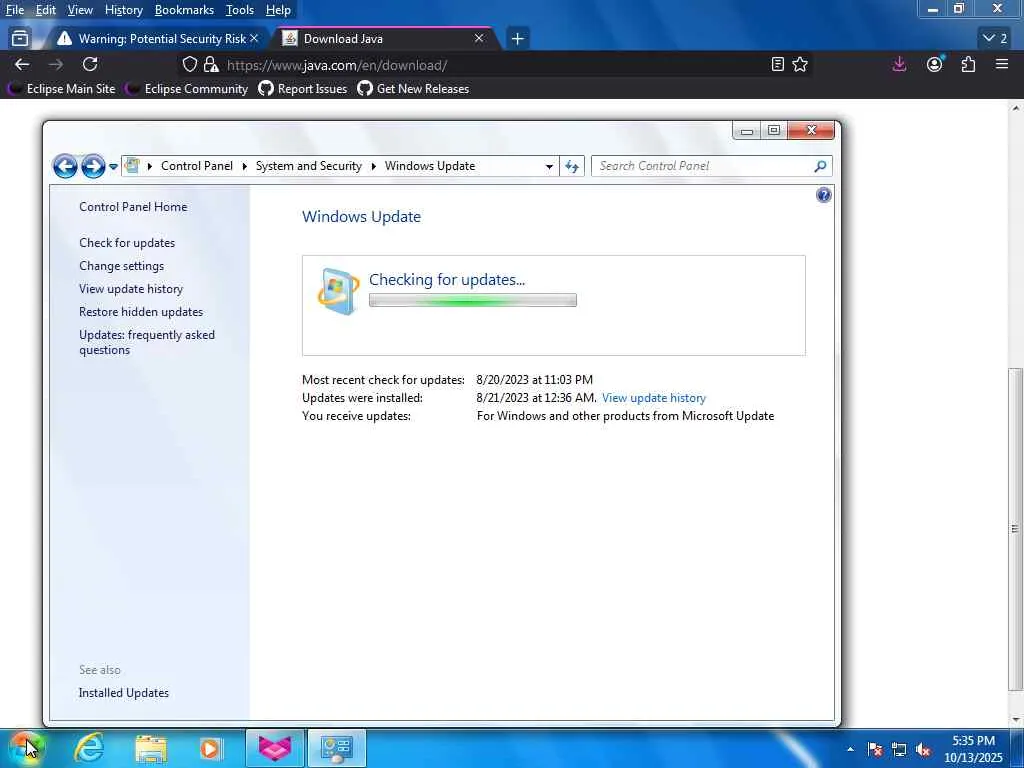Click View update history link beside install date
The width and height of the screenshot is (1024, 768).
coord(654,398)
